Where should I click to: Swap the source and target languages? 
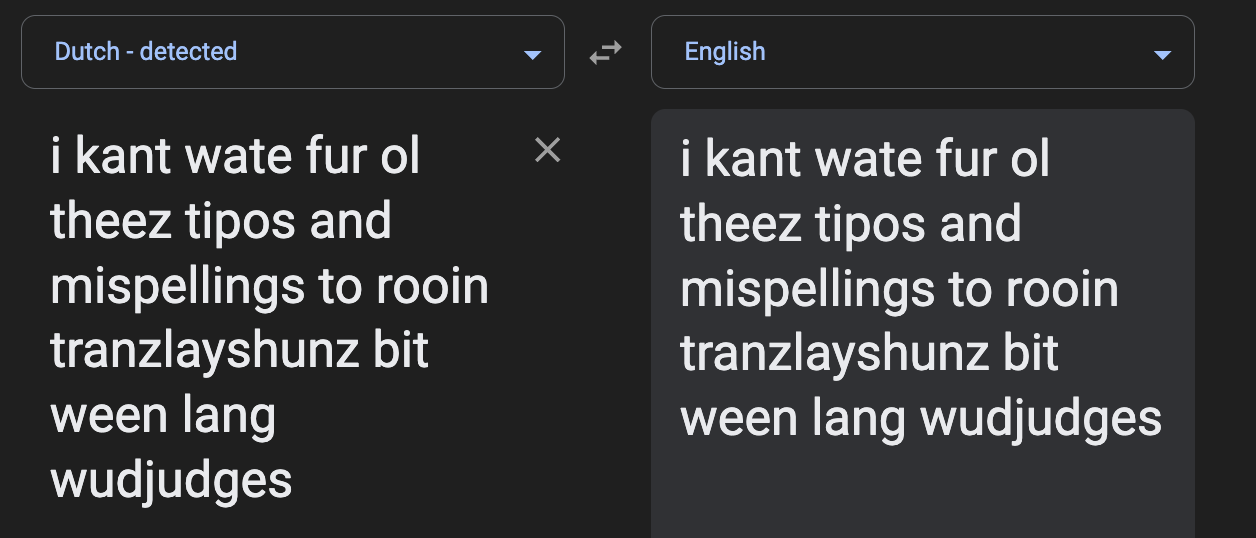coord(605,53)
